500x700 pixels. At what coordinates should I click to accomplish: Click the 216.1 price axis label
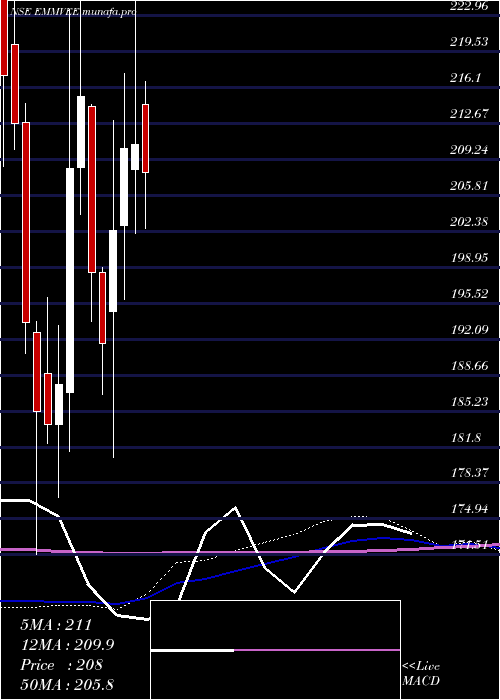pyautogui.click(x=465, y=78)
